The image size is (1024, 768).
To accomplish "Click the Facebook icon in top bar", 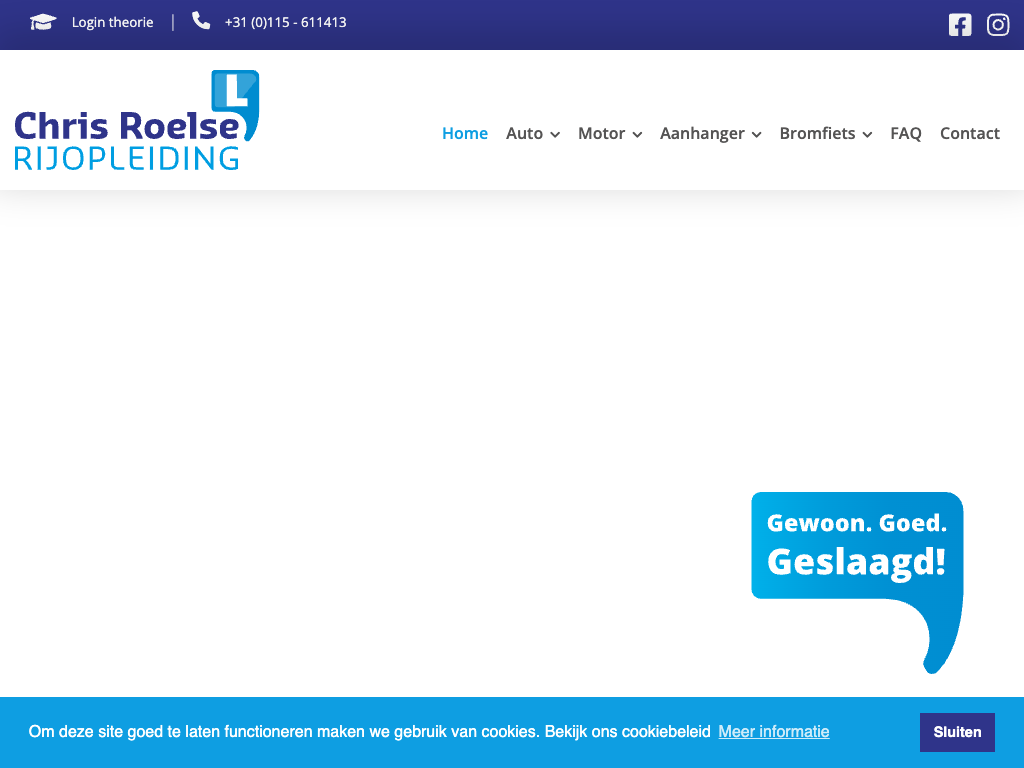I will tap(960, 25).
